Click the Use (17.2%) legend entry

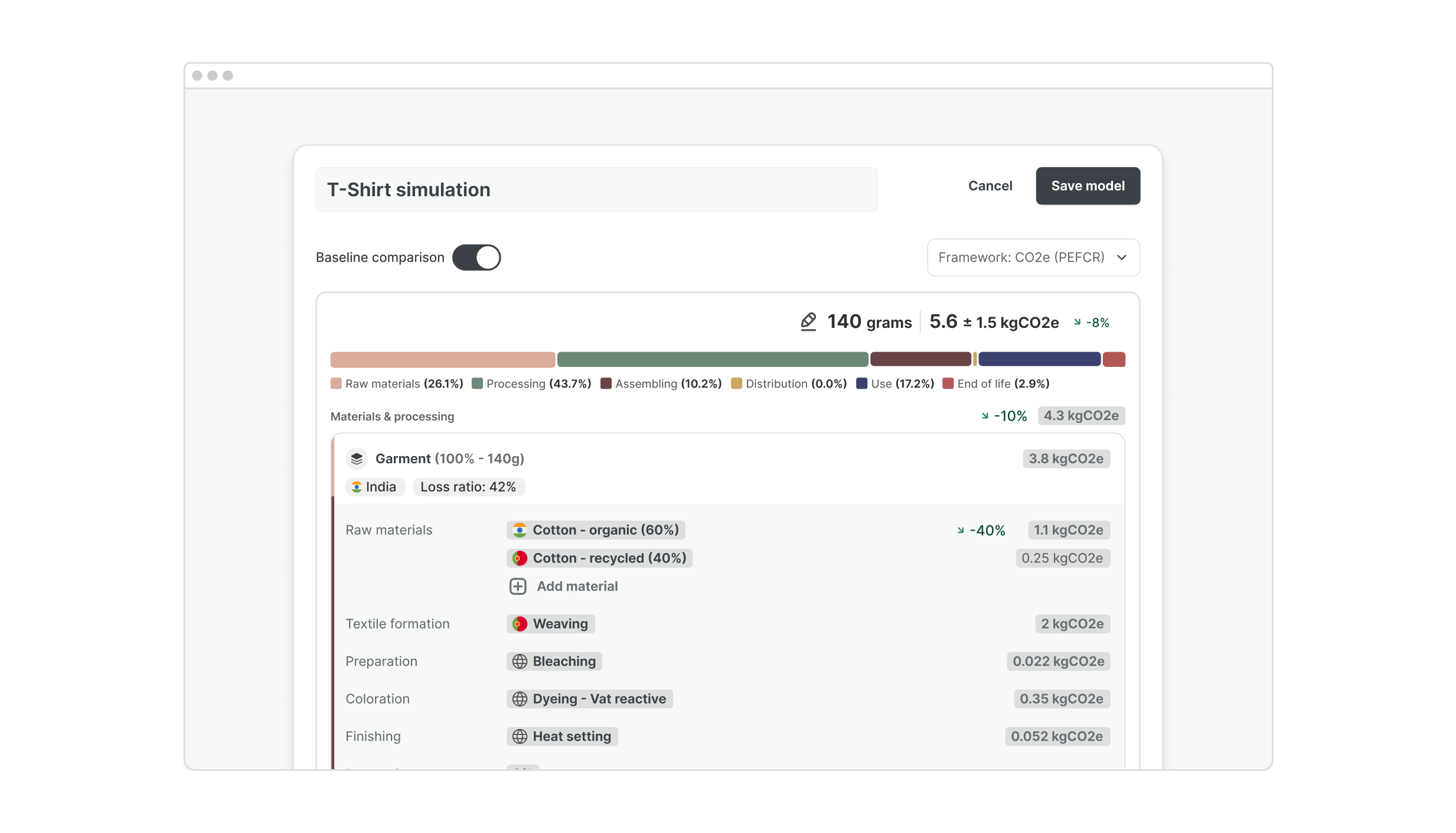pyautogui.click(x=895, y=383)
